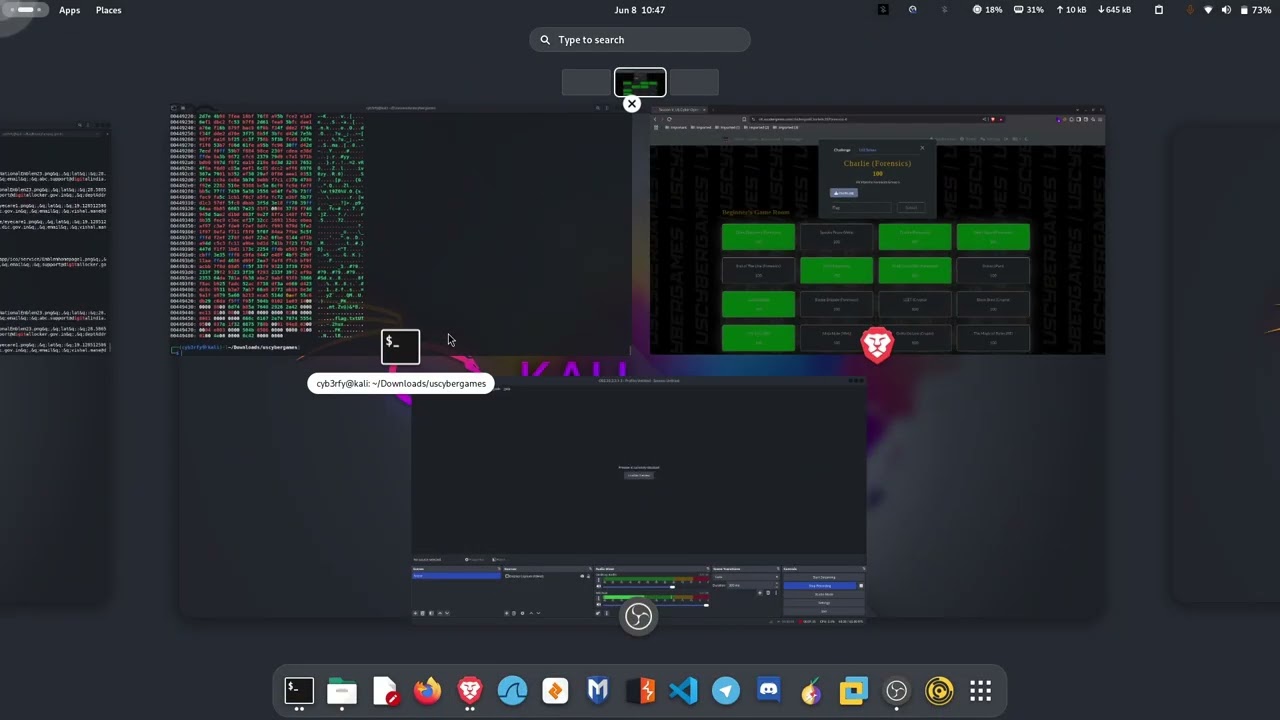This screenshot has width=1280, height=720.
Task: Click memory 31% usage indicator
Action: tap(1029, 10)
